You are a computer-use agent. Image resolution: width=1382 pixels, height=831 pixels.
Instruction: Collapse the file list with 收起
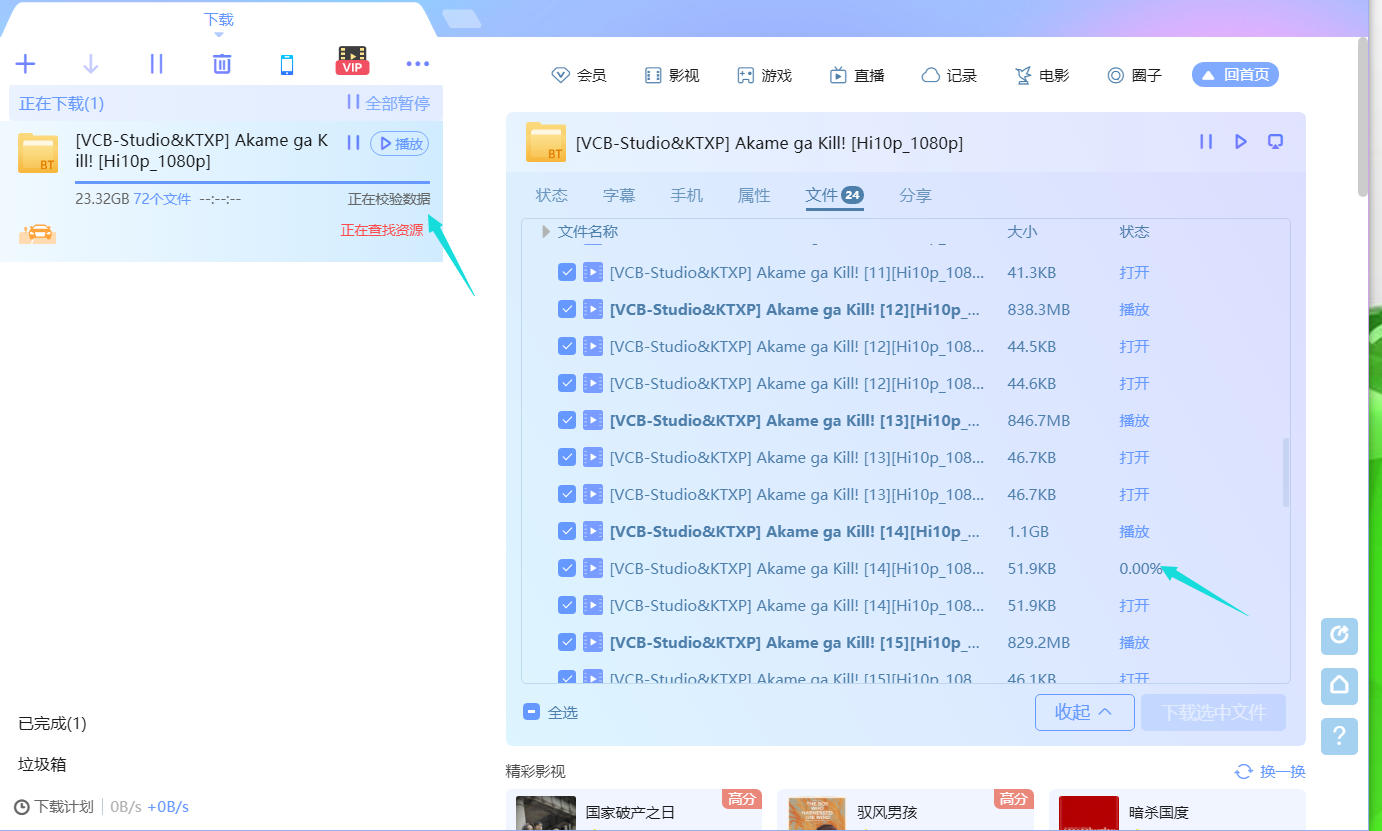(1084, 712)
